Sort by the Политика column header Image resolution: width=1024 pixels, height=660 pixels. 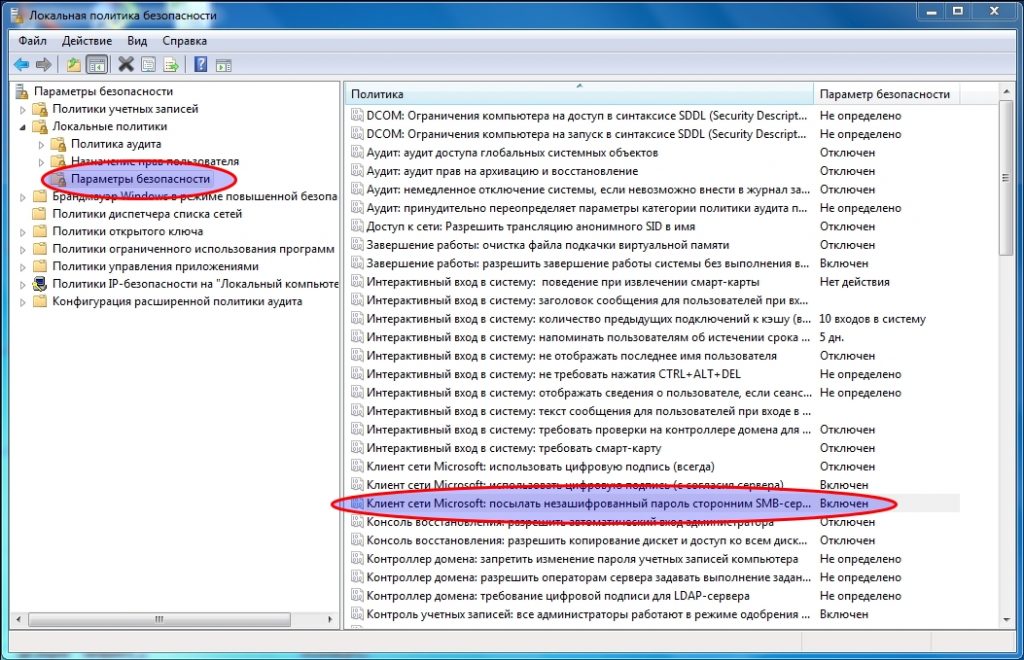pyautogui.click(x=579, y=94)
